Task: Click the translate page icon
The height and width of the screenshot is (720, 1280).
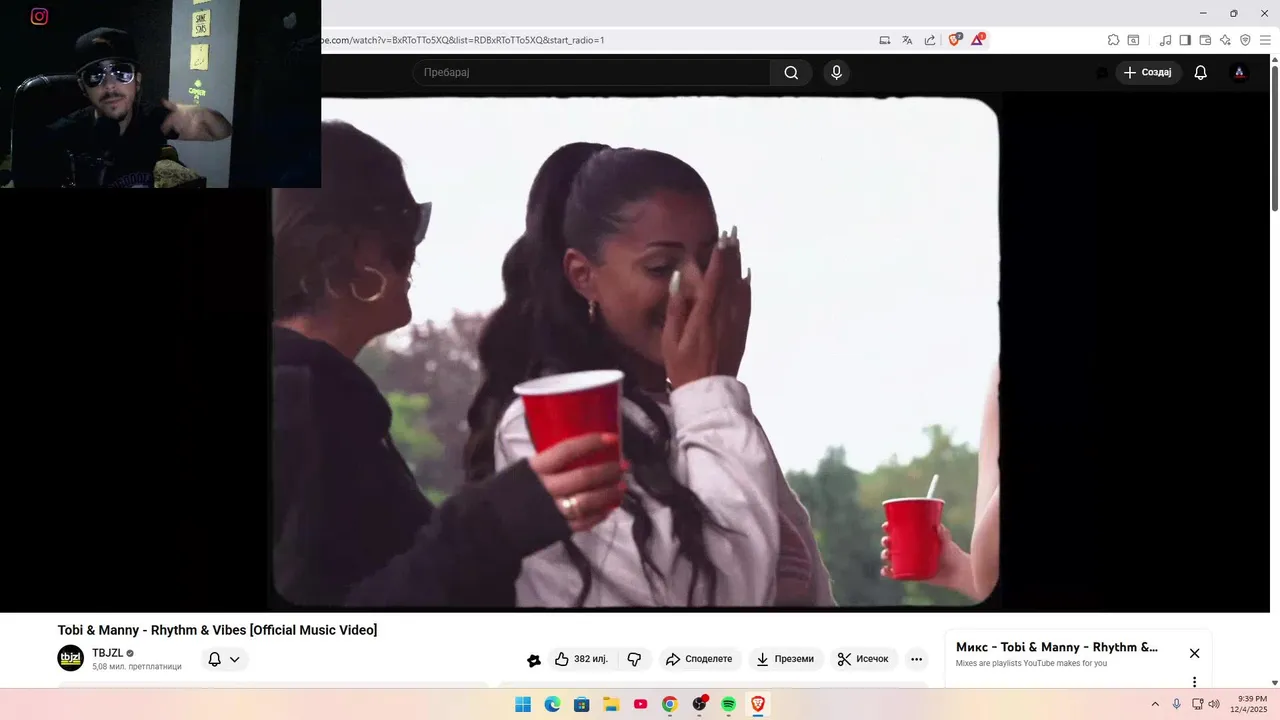Action: point(907,40)
